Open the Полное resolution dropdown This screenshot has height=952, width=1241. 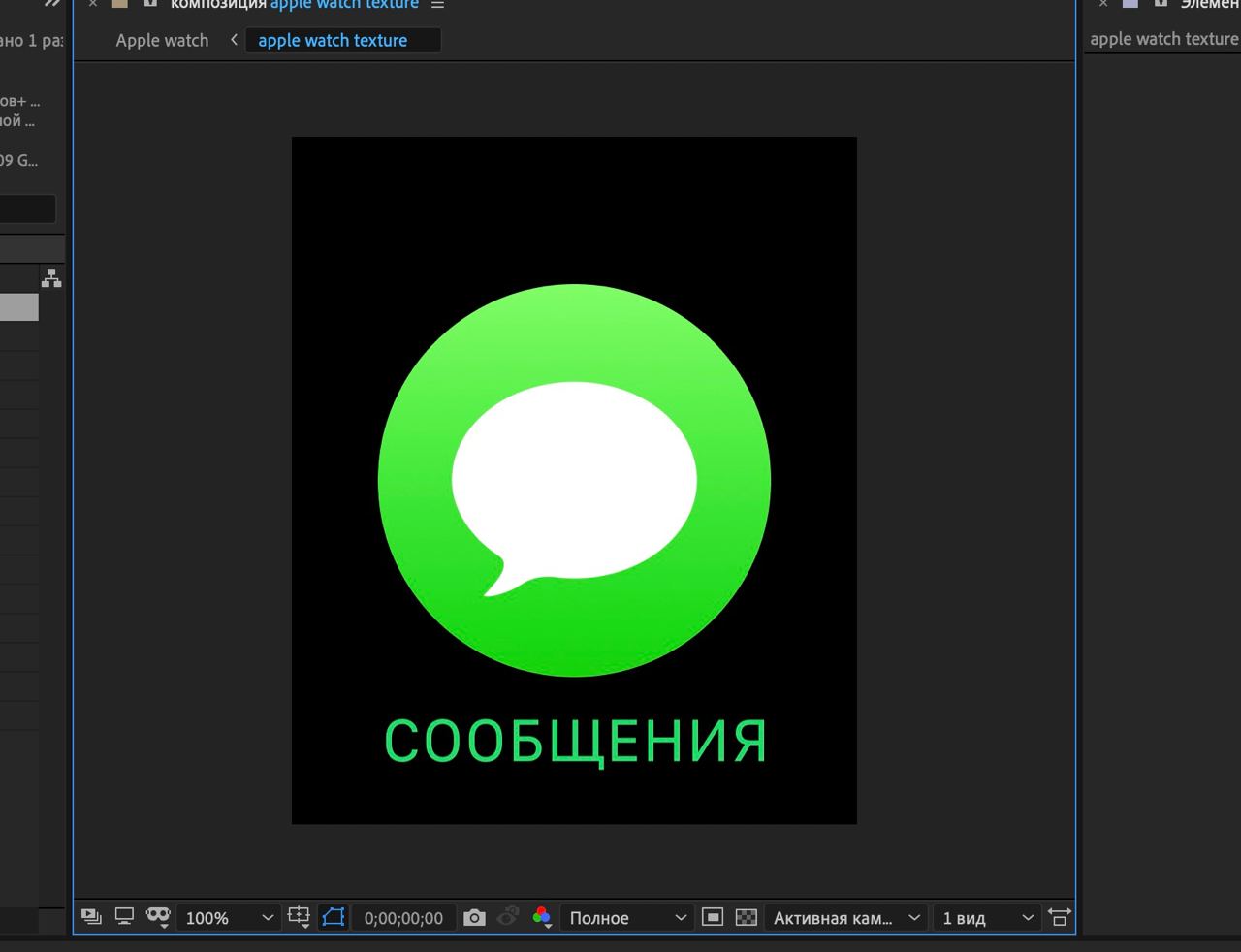[x=626, y=917]
